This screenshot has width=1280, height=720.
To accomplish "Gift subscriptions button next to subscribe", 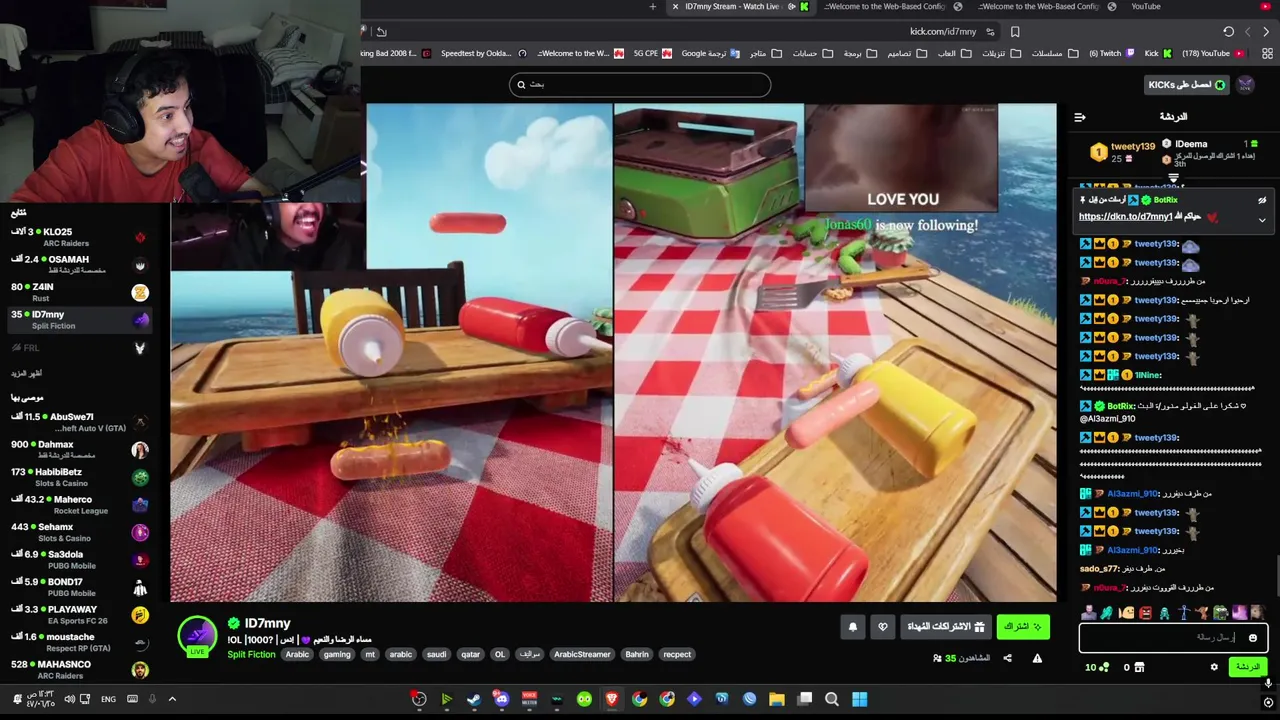I will click(x=946, y=627).
